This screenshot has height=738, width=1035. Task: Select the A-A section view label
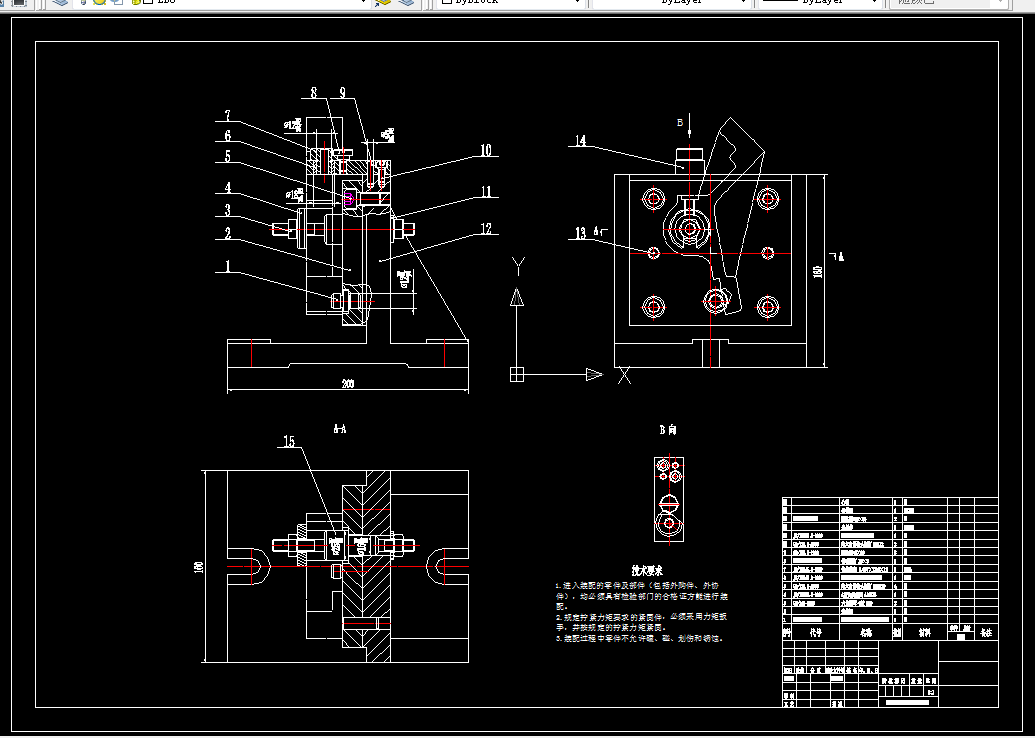(339, 429)
